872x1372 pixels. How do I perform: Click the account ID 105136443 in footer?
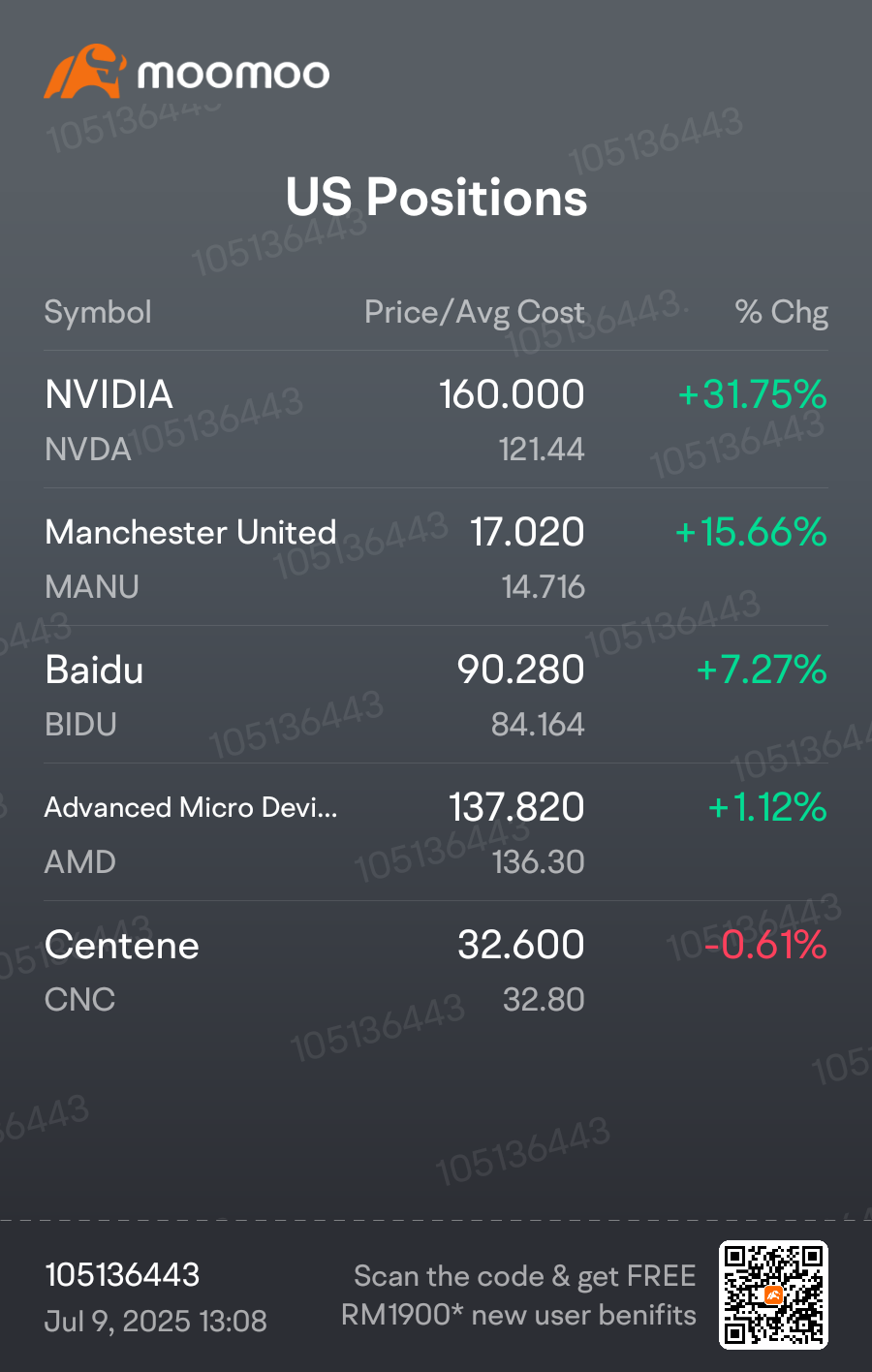(122, 1275)
